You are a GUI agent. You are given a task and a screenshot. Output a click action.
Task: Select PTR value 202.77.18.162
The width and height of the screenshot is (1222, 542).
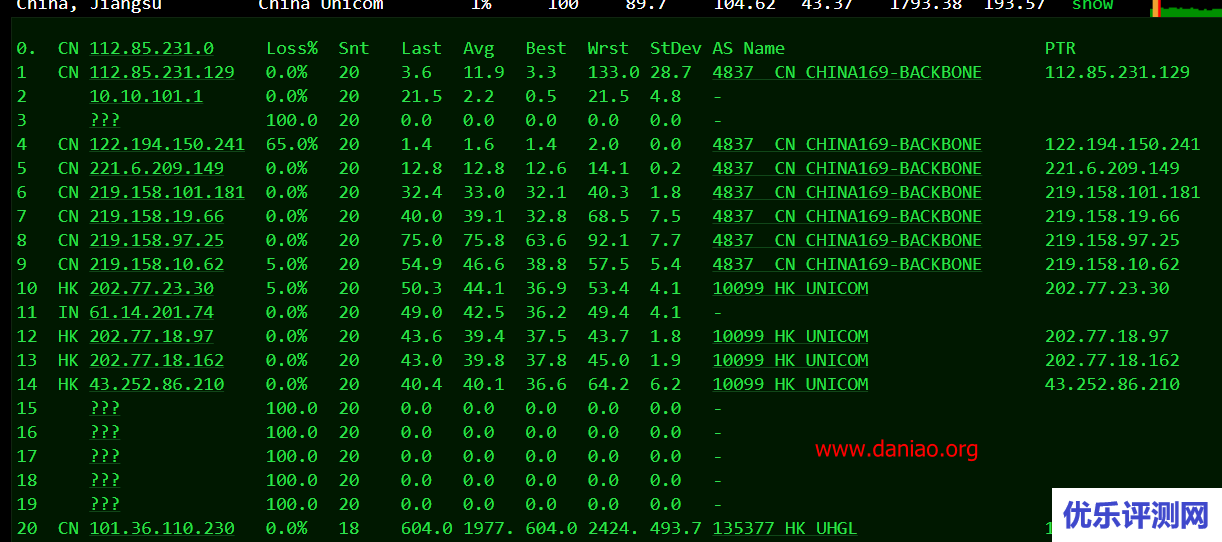pos(1113,360)
